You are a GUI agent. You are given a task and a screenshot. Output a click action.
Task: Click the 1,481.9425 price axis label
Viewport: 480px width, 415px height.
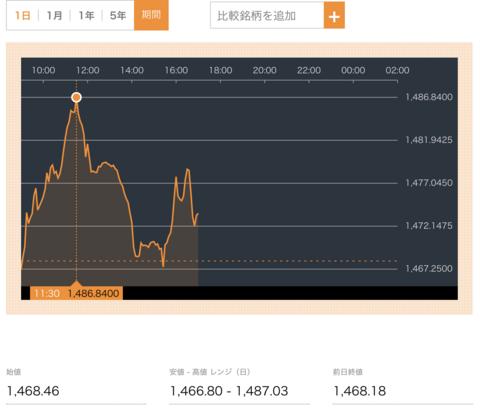tap(429, 140)
